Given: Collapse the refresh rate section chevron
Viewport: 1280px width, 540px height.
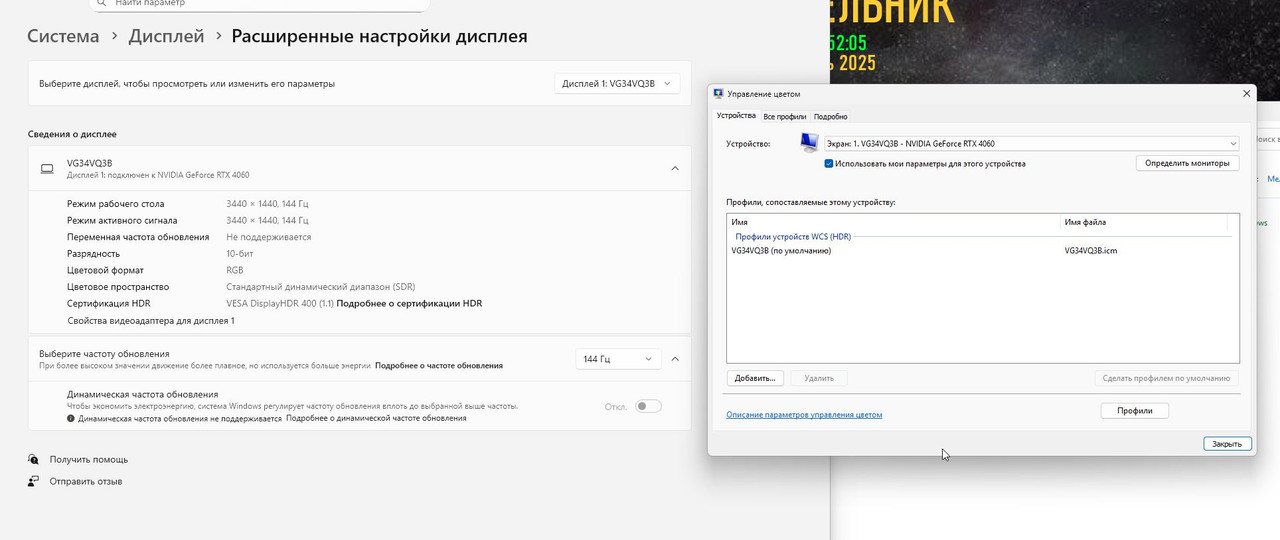Looking at the screenshot, I should [675, 359].
